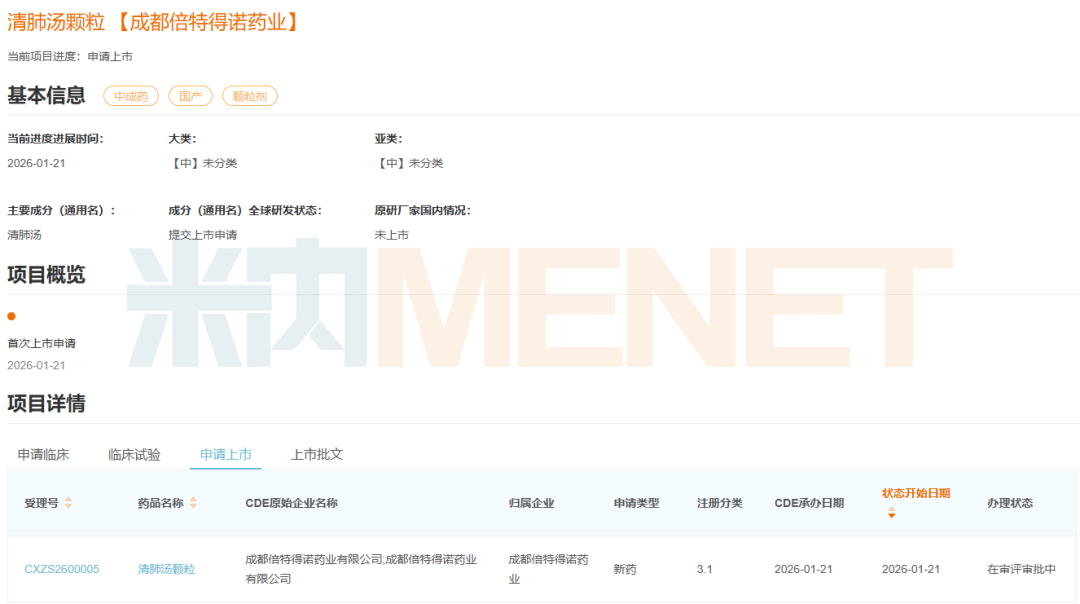Click date 2026-01-21 under 当前进度进展时间
The image size is (1080, 604).
(36, 163)
